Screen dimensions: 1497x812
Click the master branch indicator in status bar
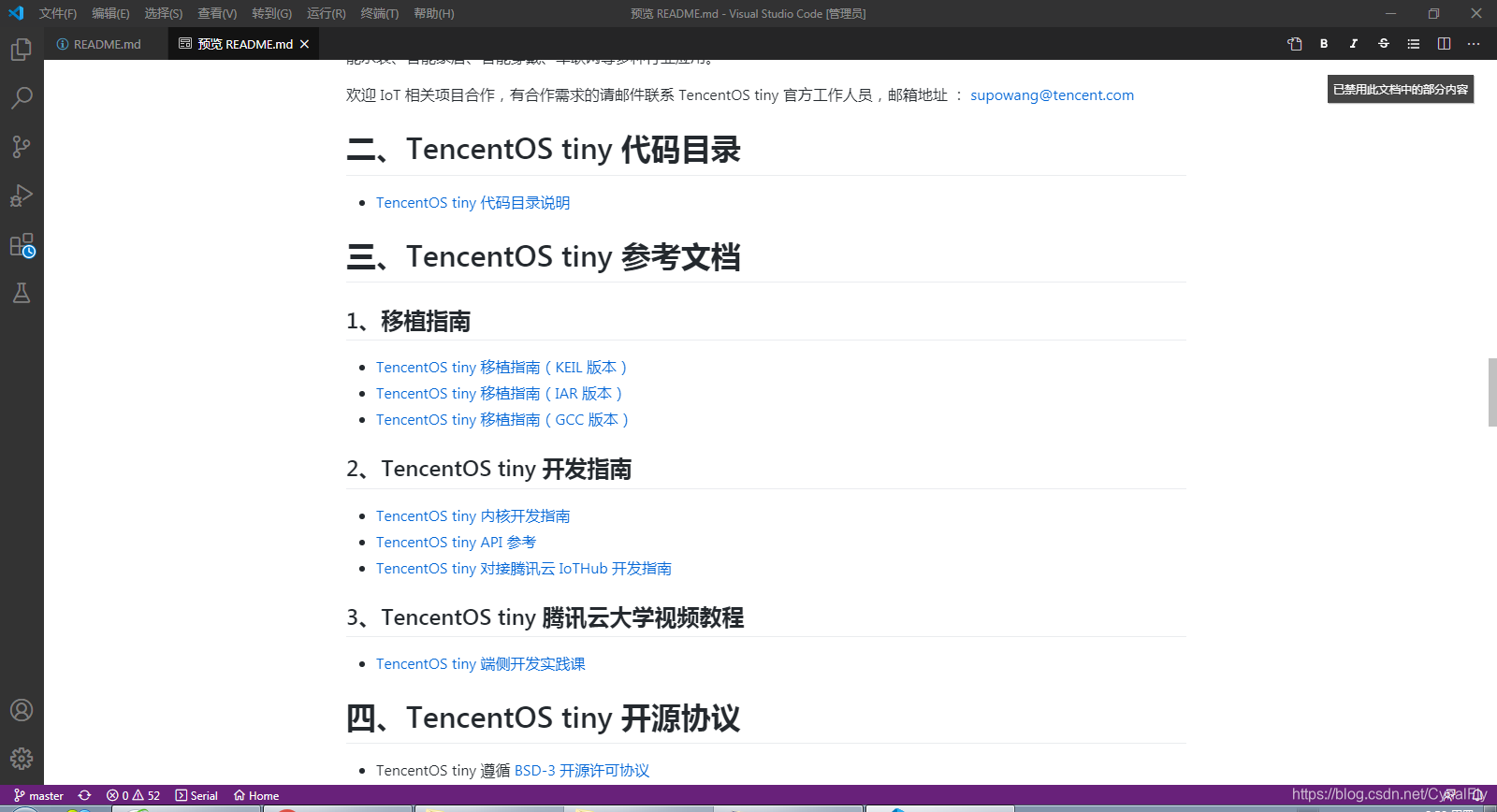[x=38, y=796]
